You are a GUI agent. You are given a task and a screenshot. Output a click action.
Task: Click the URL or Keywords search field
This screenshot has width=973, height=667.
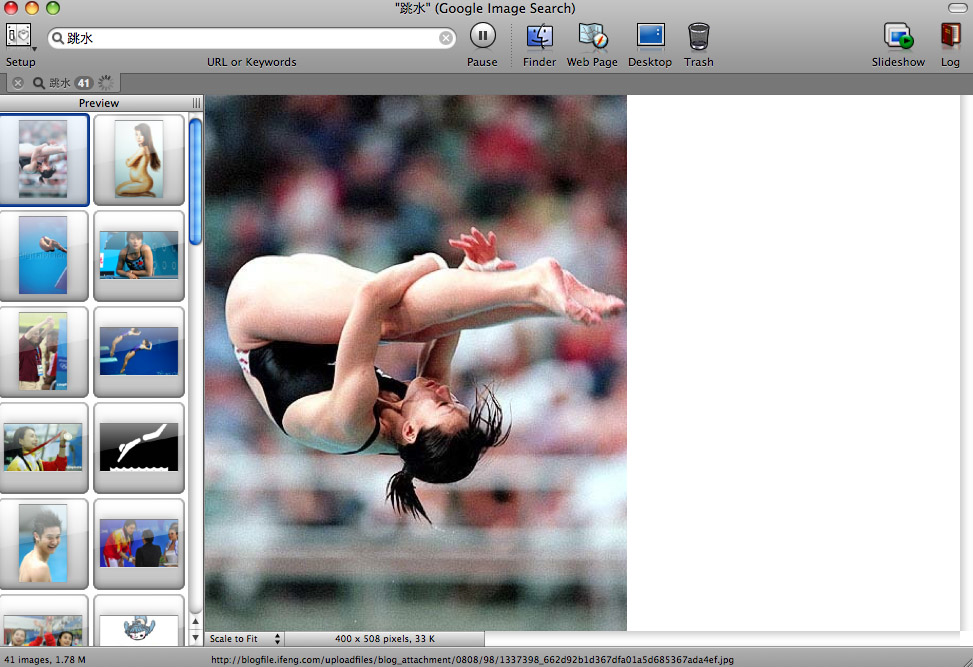tap(250, 38)
